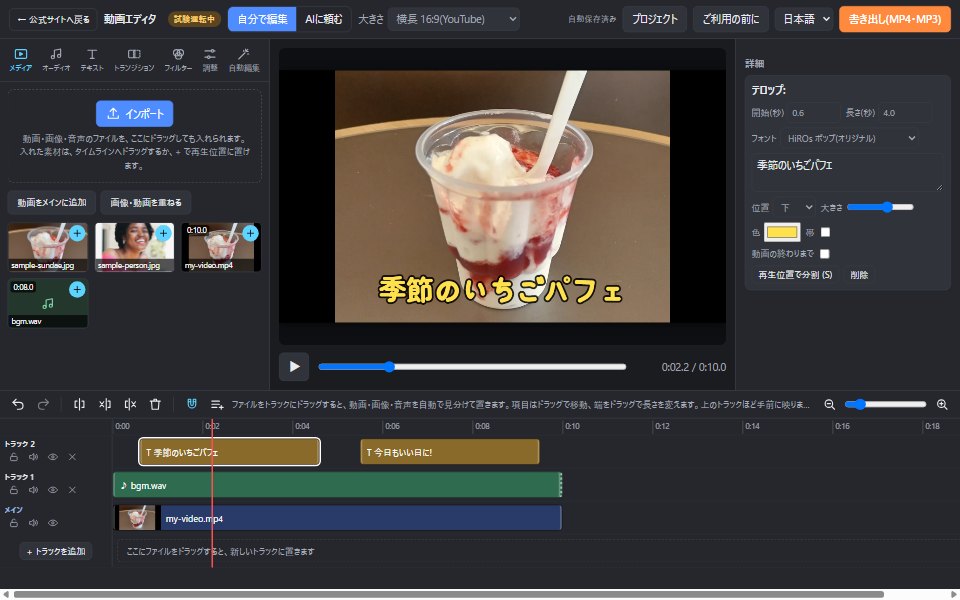Click the caption text box 季節のいちごパフェ
The height and width of the screenshot is (600, 960).
click(847, 173)
